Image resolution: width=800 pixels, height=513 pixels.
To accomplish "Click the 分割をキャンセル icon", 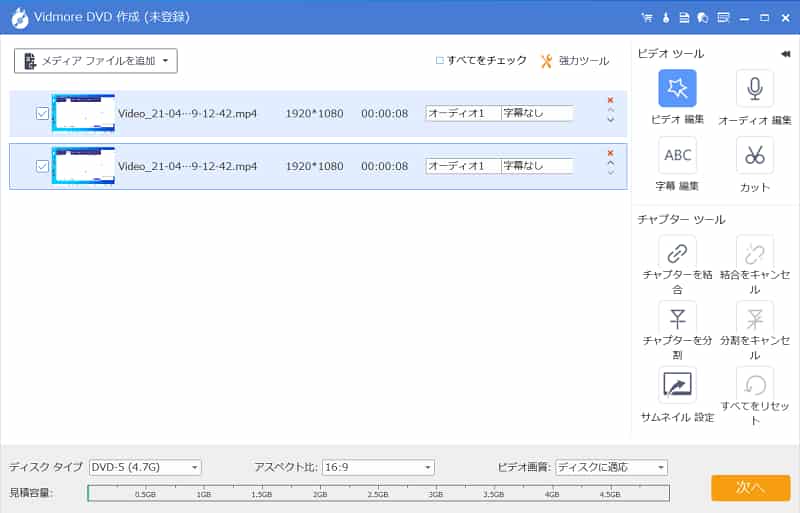I will pos(755,319).
